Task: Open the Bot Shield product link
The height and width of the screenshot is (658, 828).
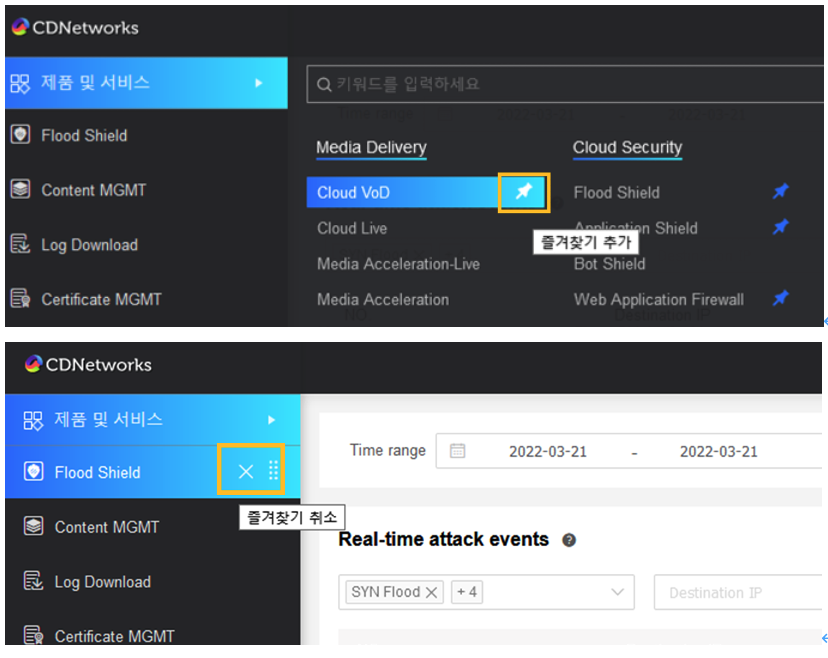Action: [609, 264]
